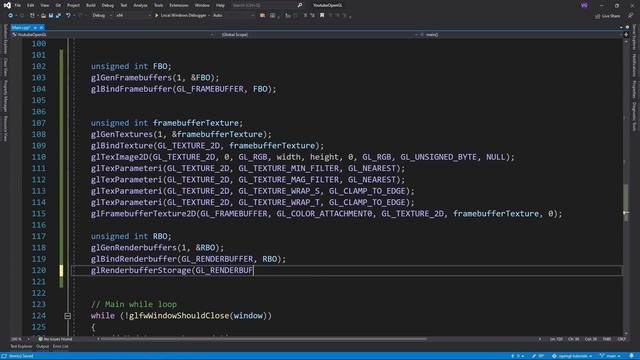Click the git branch main selector
This screenshot has width=640, height=360.
click(609, 356)
